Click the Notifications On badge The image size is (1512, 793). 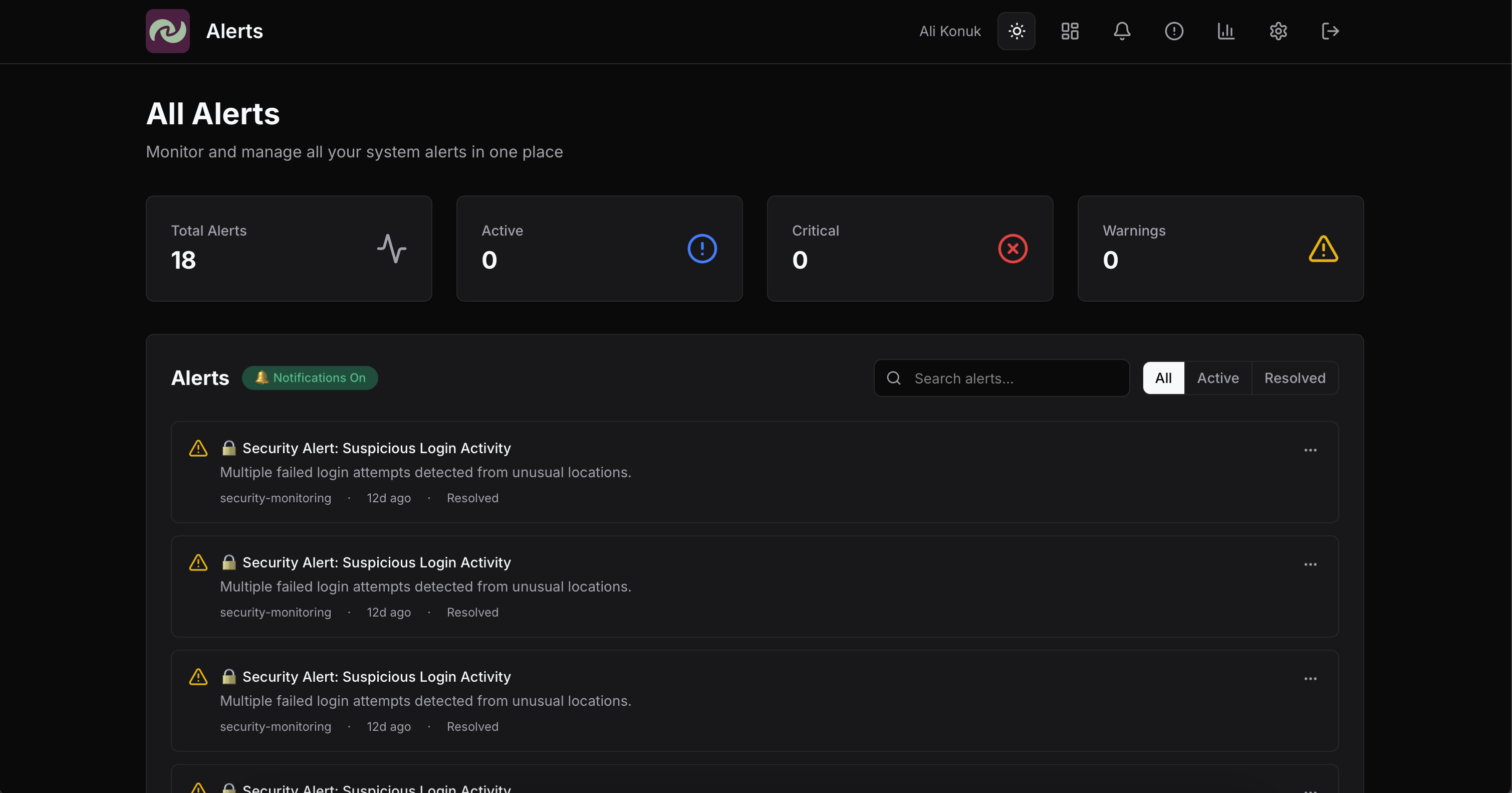pyautogui.click(x=310, y=378)
